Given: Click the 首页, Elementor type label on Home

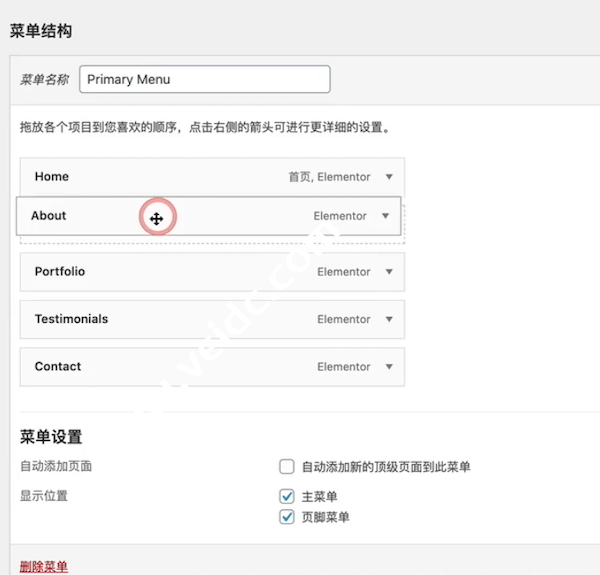Looking at the screenshot, I should (329, 177).
